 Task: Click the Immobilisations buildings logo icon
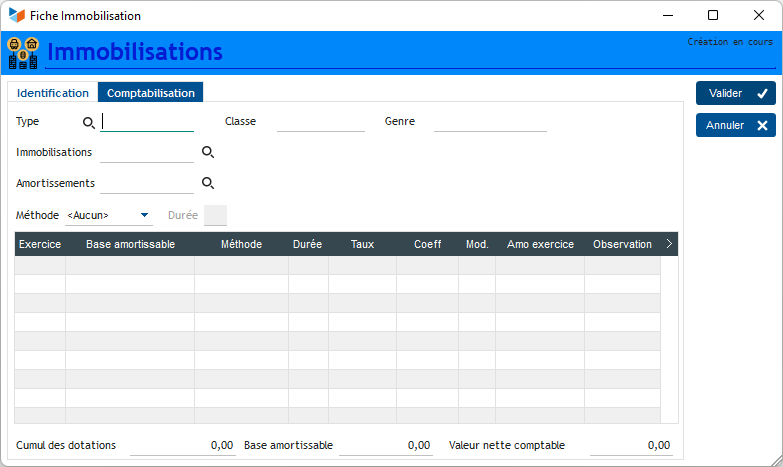[x=22, y=52]
